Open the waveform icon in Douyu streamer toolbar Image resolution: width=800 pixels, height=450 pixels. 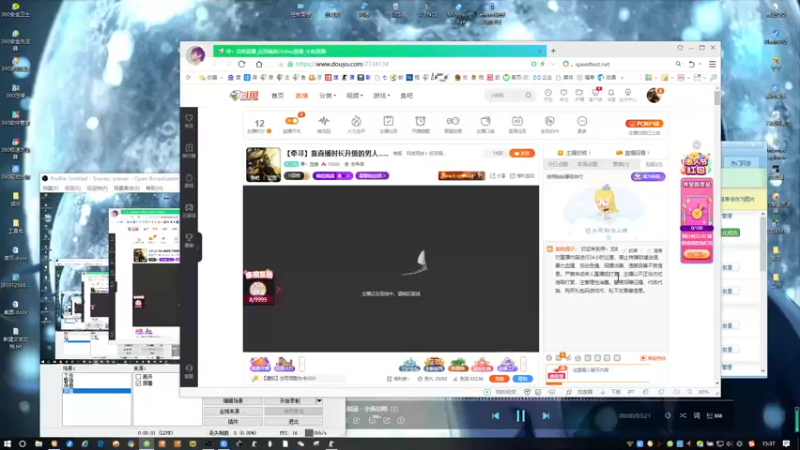coord(324,121)
